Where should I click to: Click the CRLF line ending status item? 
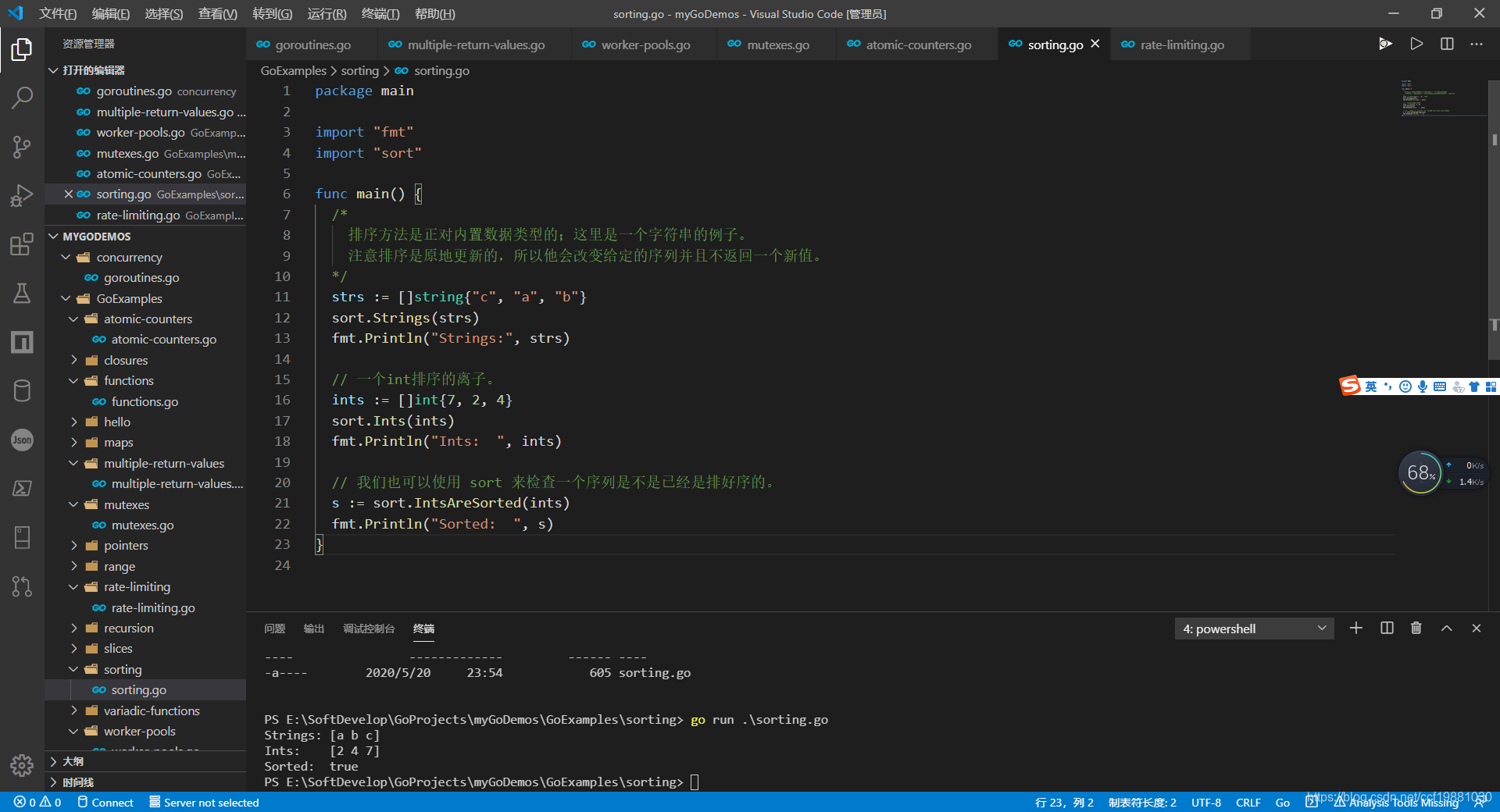(1248, 802)
